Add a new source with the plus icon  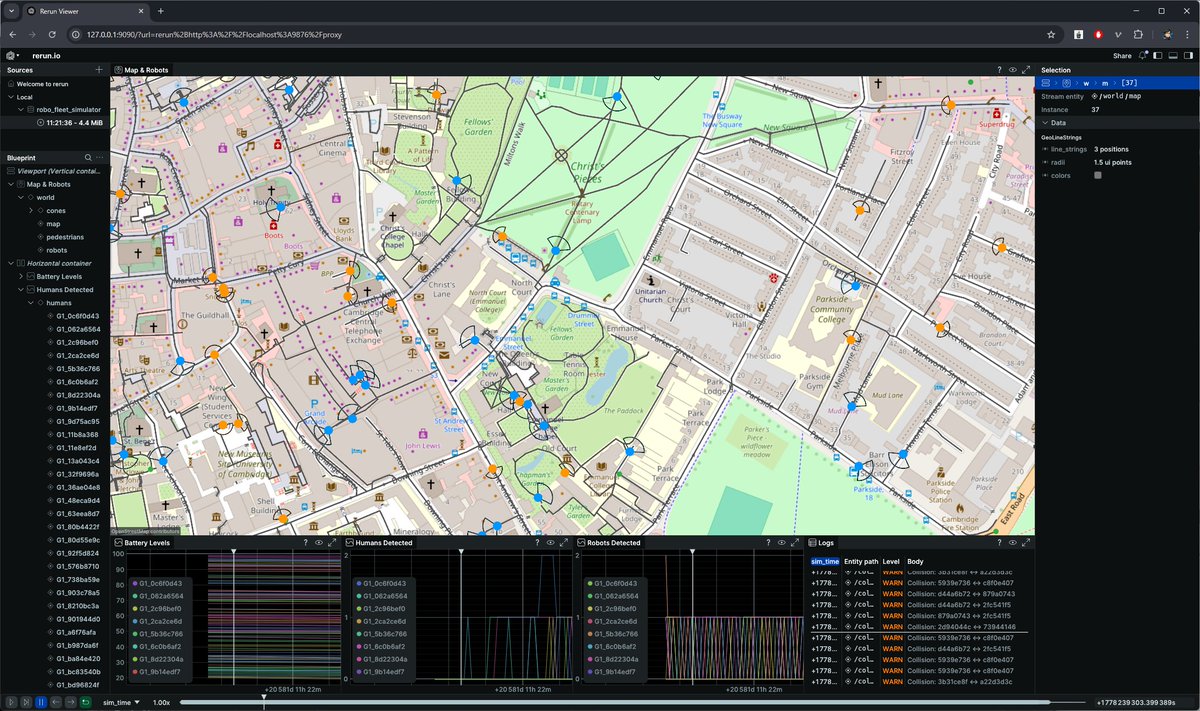click(x=98, y=70)
